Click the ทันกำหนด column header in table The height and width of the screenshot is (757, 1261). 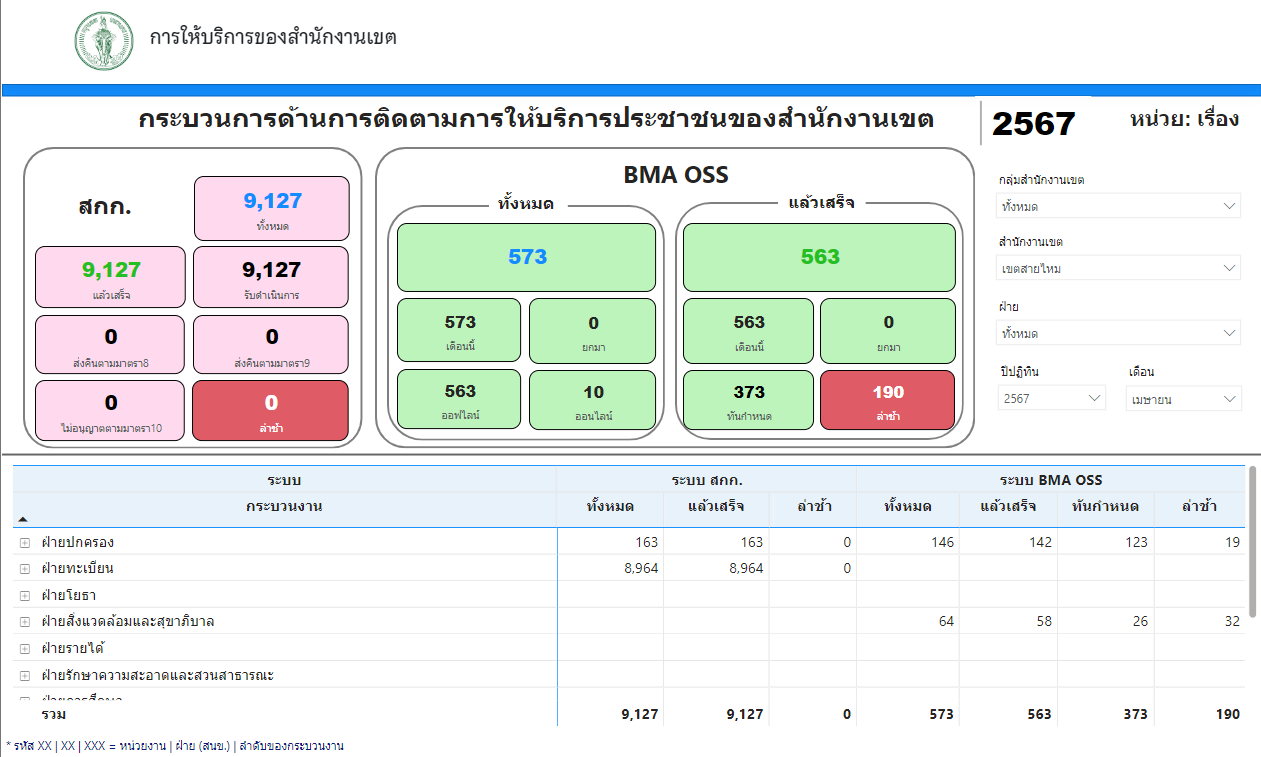1105,506
